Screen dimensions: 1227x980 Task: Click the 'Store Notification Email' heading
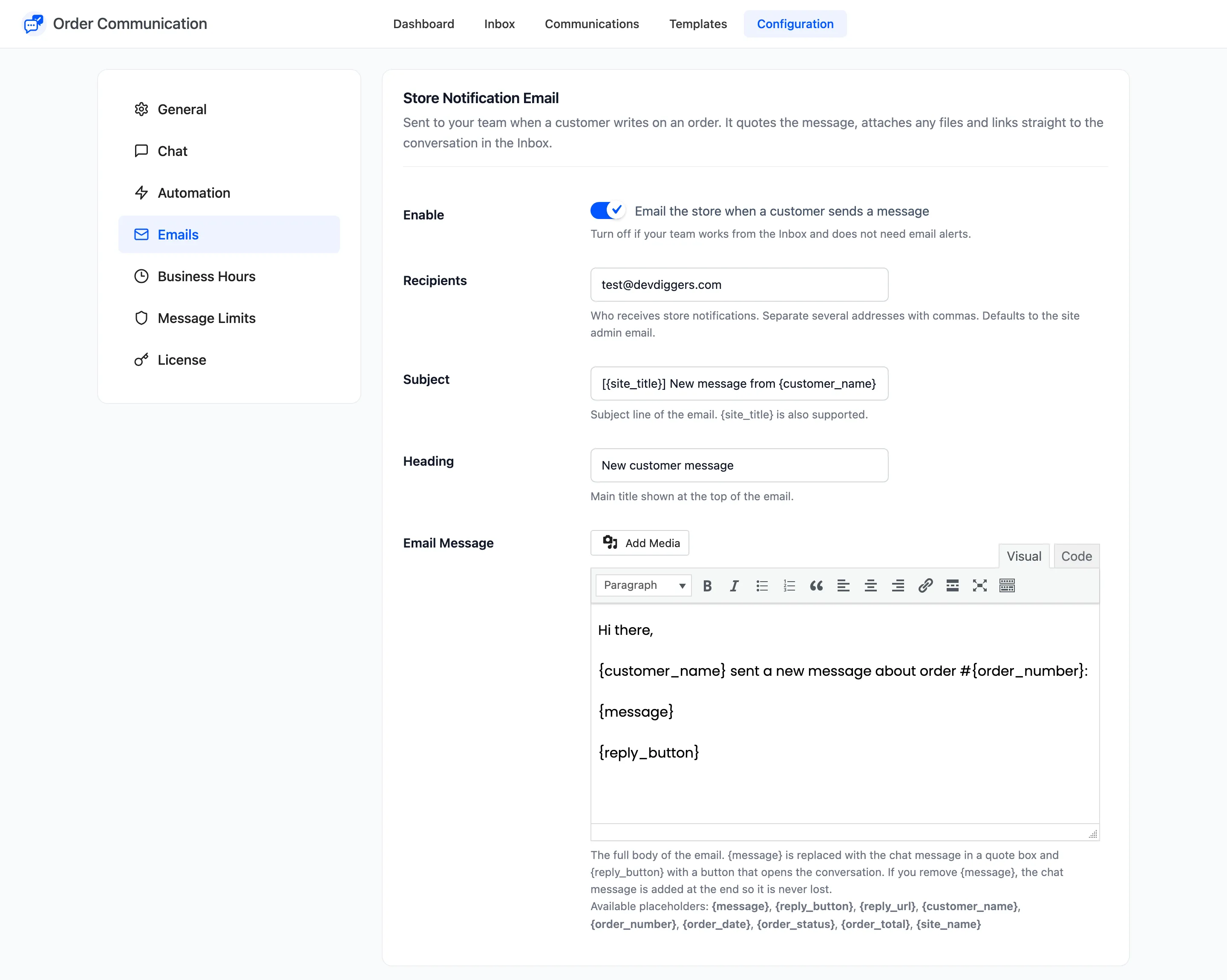pos(481,98)
